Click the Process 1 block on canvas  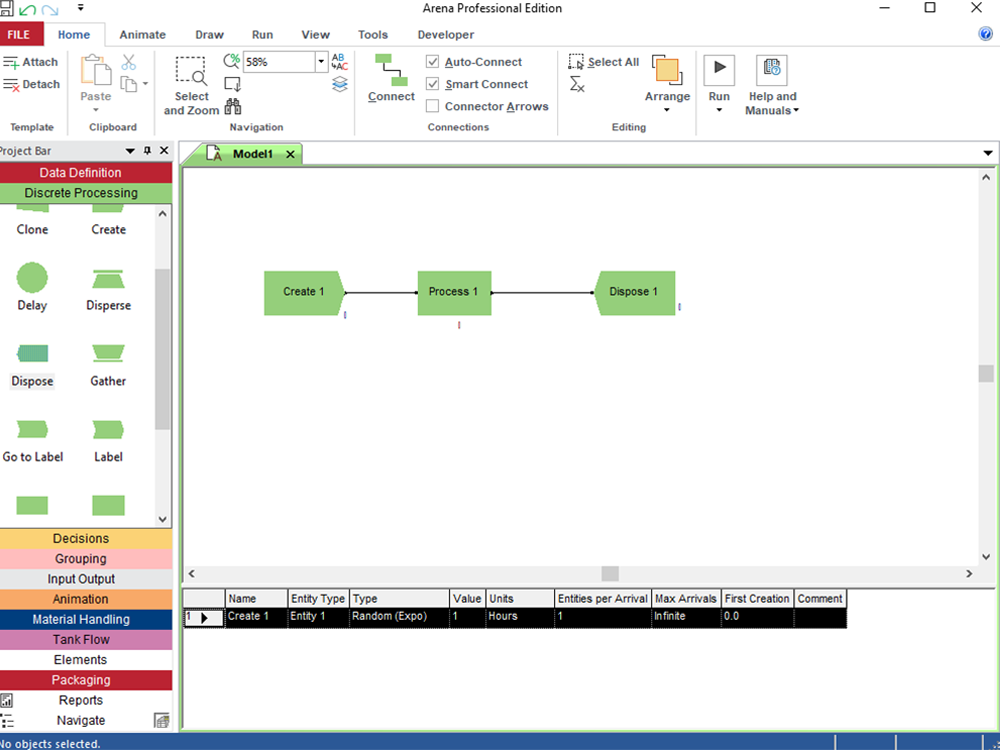454,292
